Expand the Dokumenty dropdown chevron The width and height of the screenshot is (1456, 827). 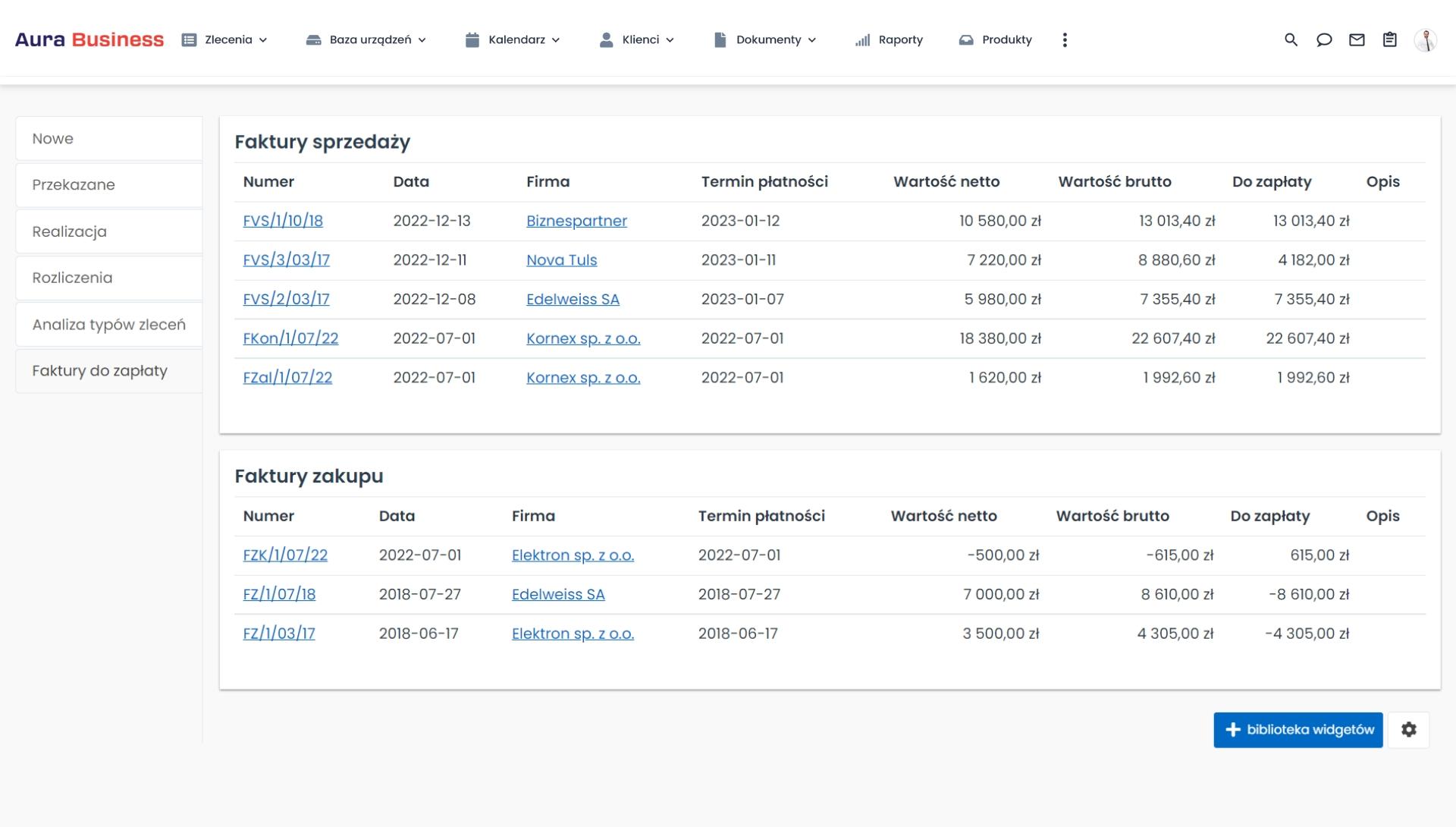click(x=811, y=40)
